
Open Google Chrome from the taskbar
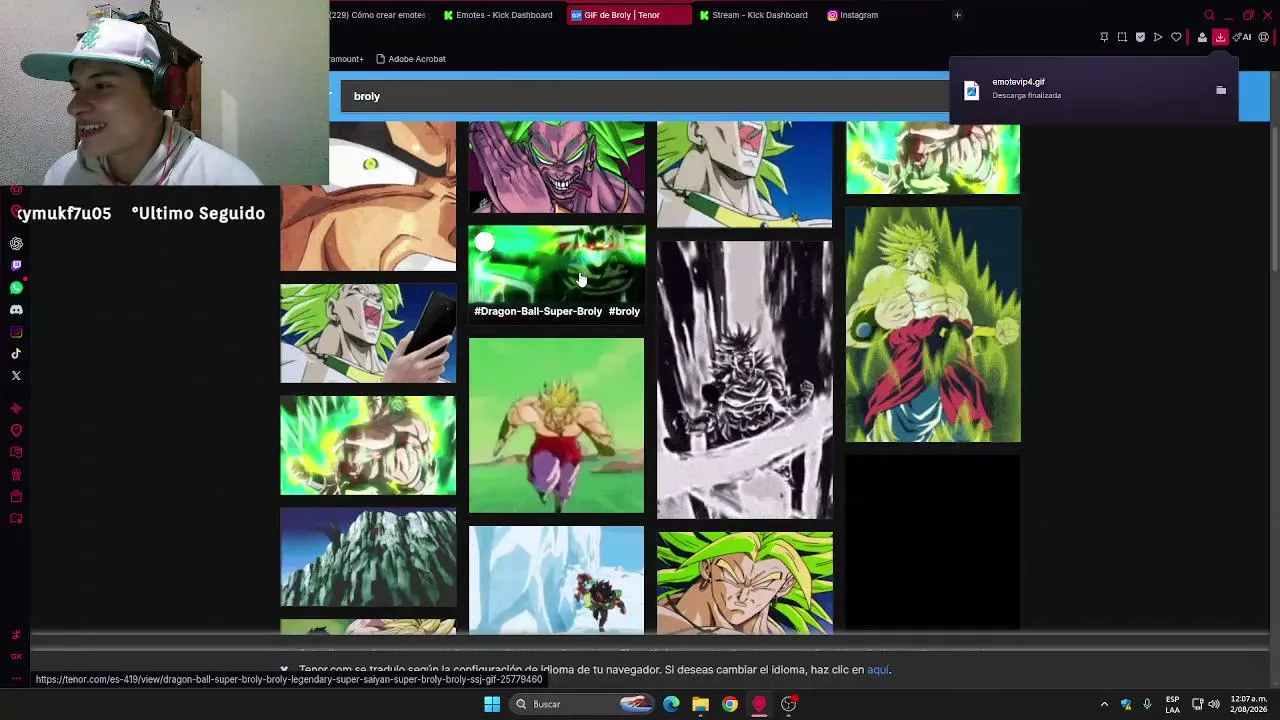pos(730,704)
